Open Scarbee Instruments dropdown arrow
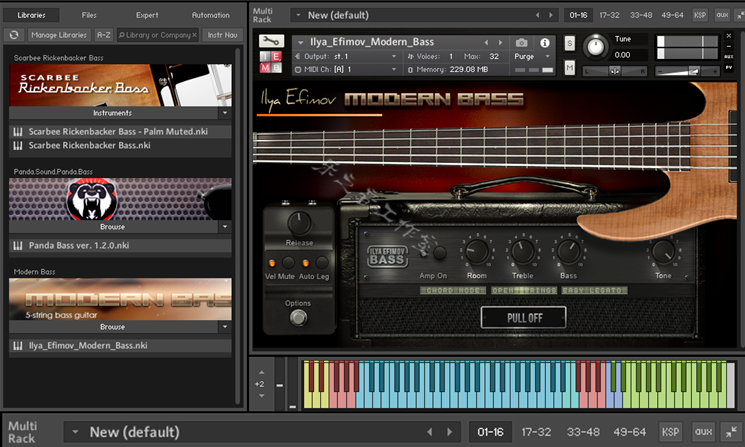 (225, 113)
